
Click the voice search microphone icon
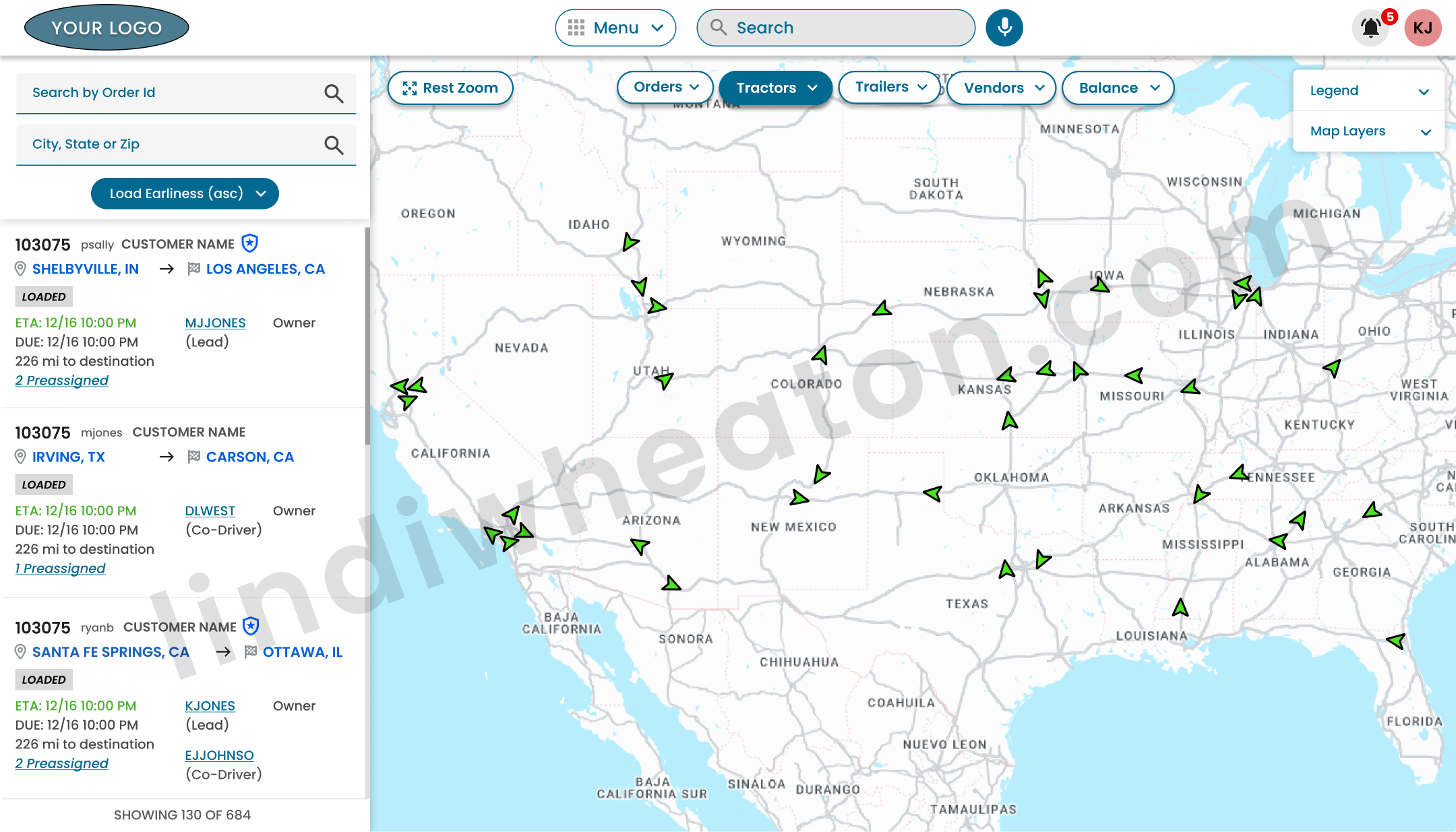tap(1004, 27)
